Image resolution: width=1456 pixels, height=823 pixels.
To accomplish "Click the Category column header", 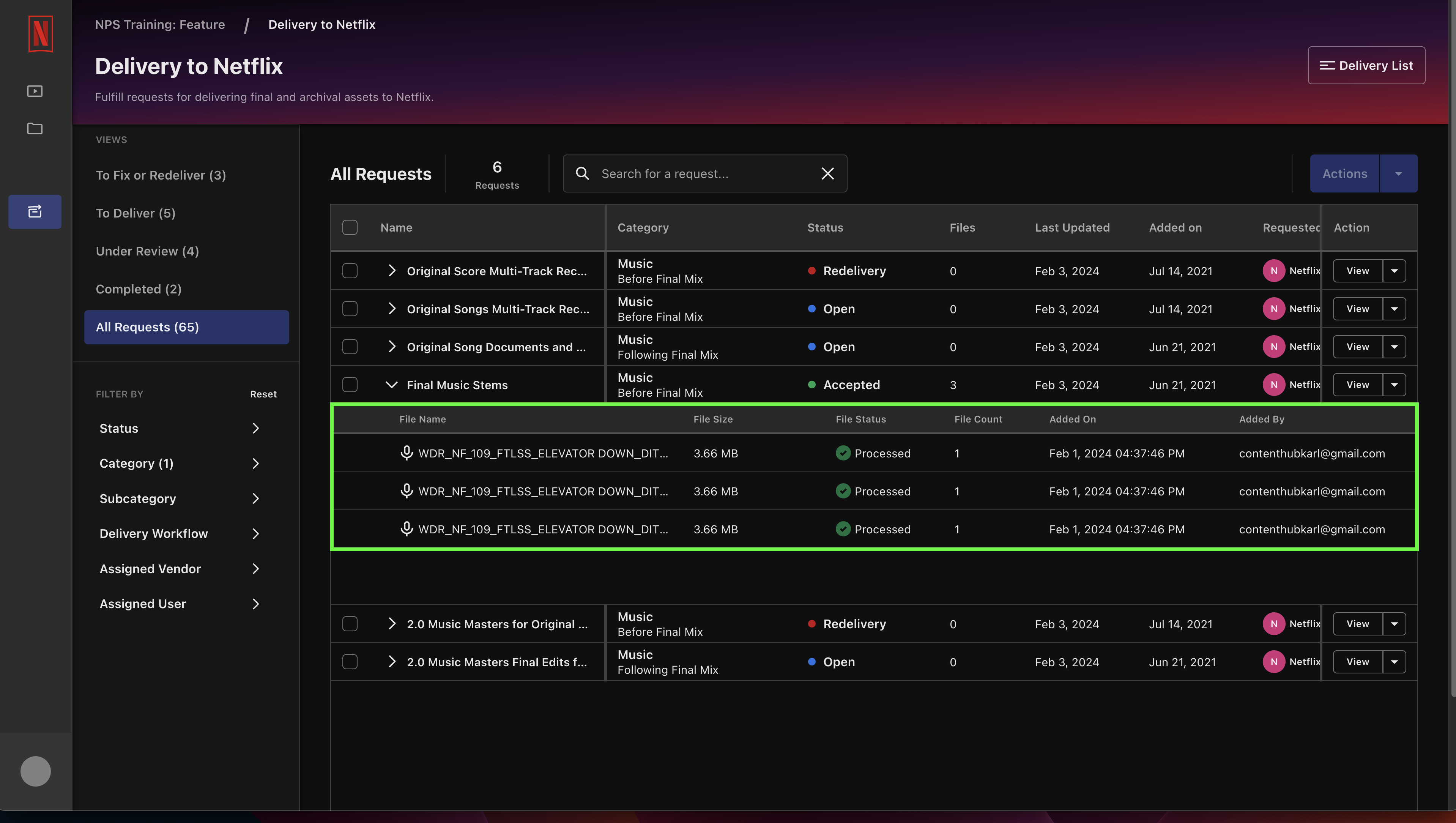I will 643,227.
